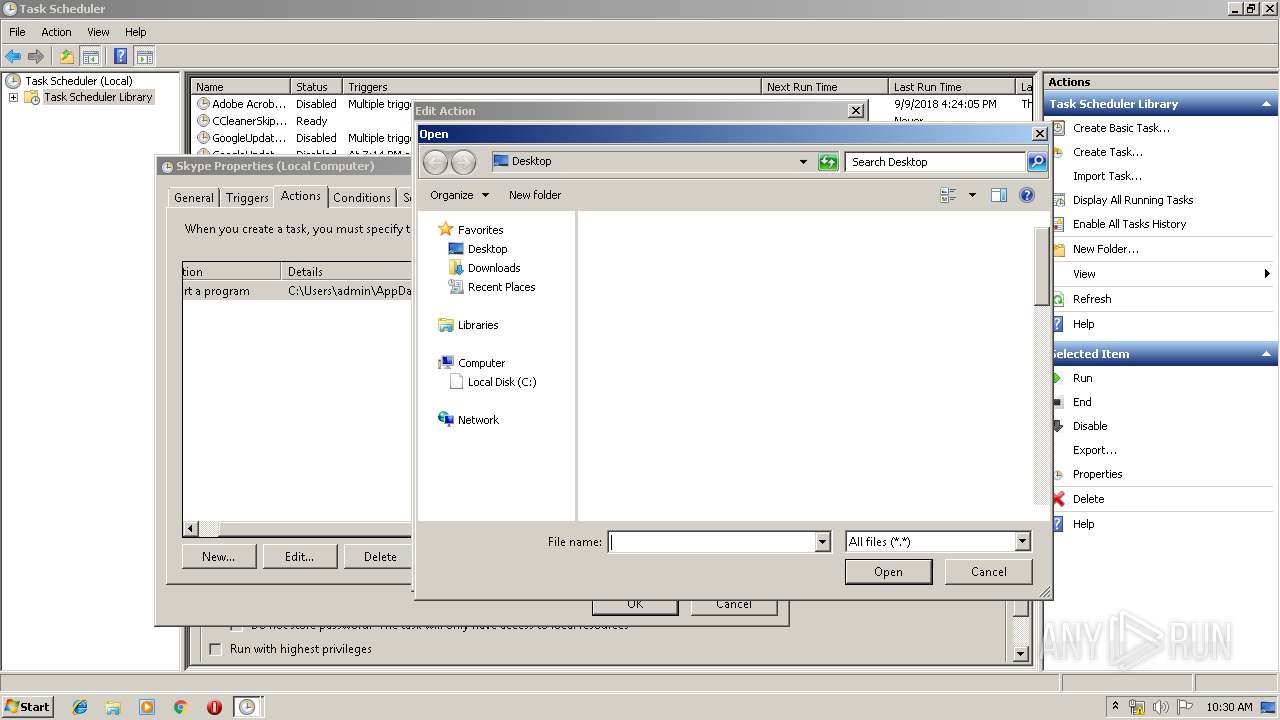Click the Back arrow in Task Scheduler toolbar
This screenshot has width=1280, height=720.
tap(13, 57)
